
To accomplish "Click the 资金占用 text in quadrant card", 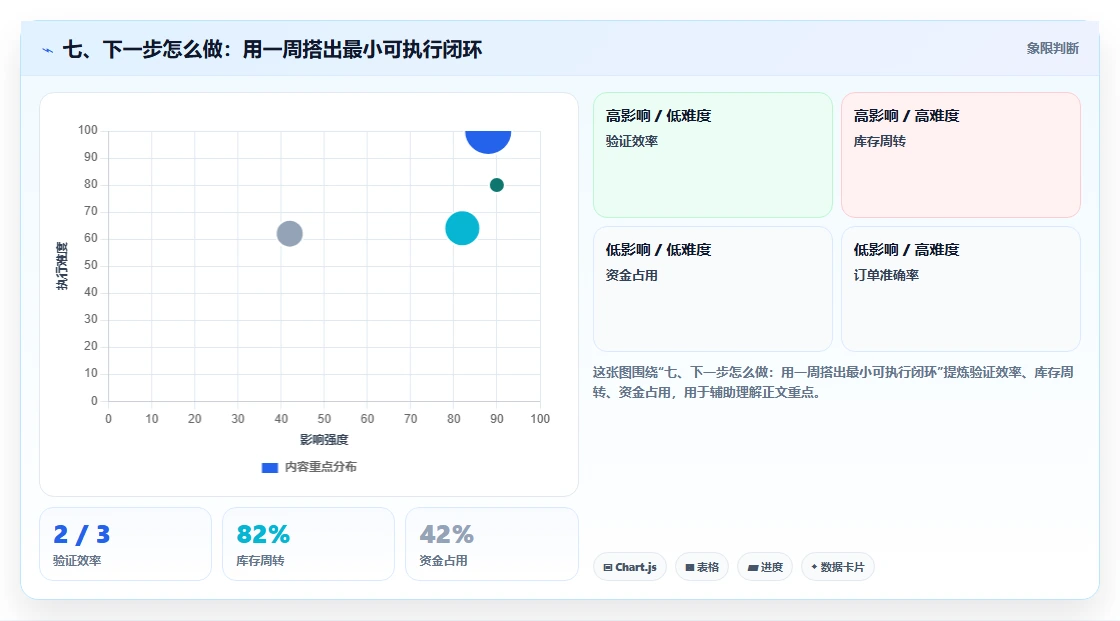I will tap(631, 275).
